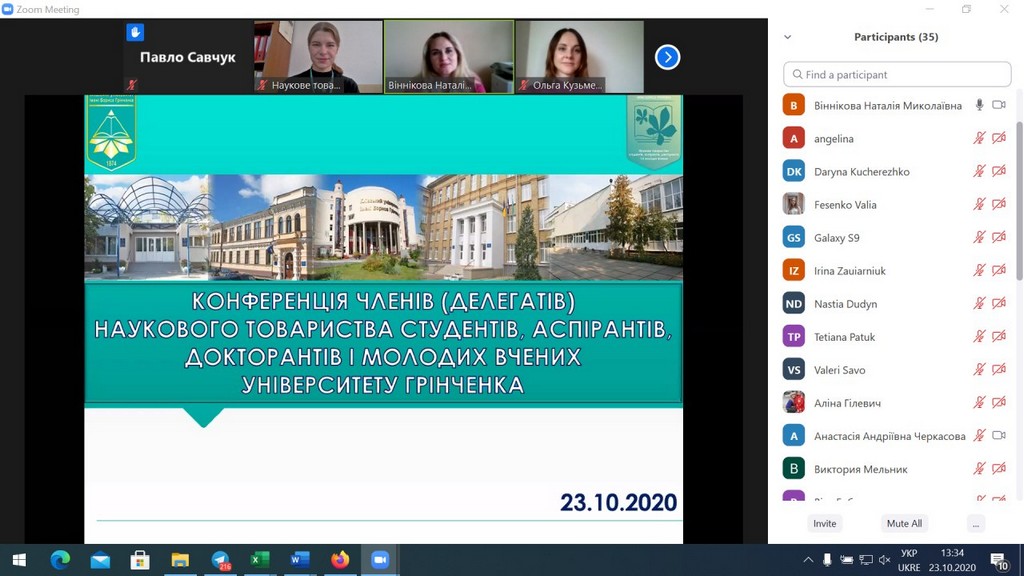Select Павло Савчук's video tile
The image size is (1024, 576).
185,57
